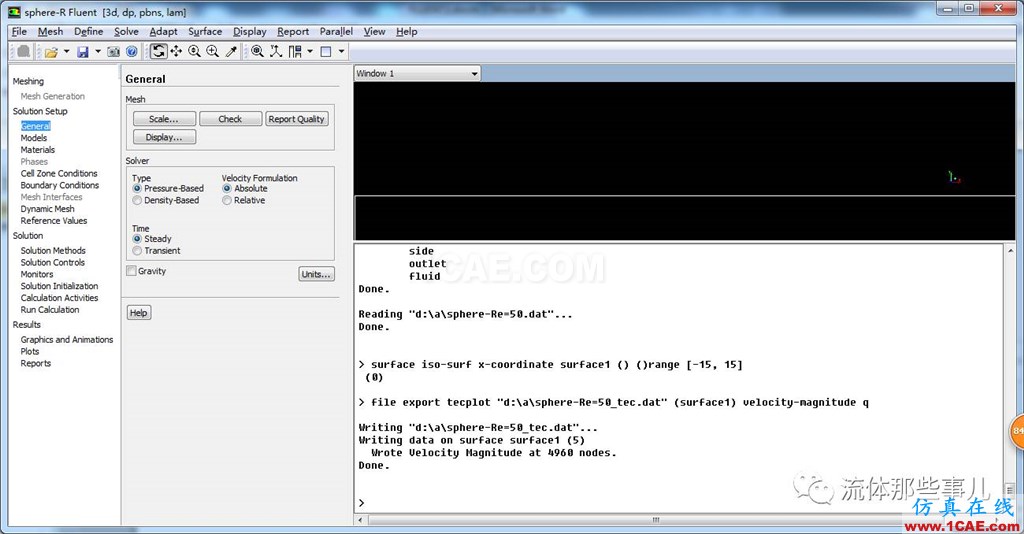This screenshot has height=534, width=1024.
Task: Click the Units... button
Action: click(x=316, y=274)
